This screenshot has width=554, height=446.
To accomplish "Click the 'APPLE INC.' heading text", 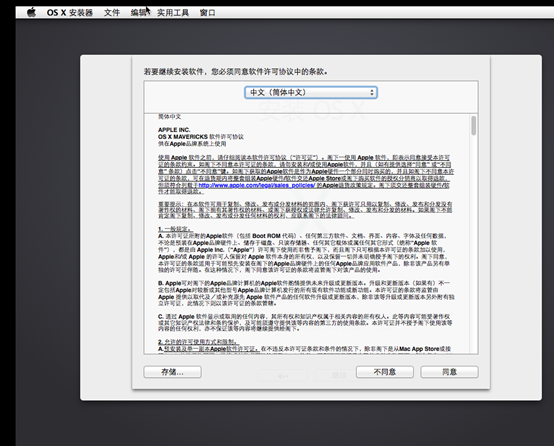I will coord(174,130).
